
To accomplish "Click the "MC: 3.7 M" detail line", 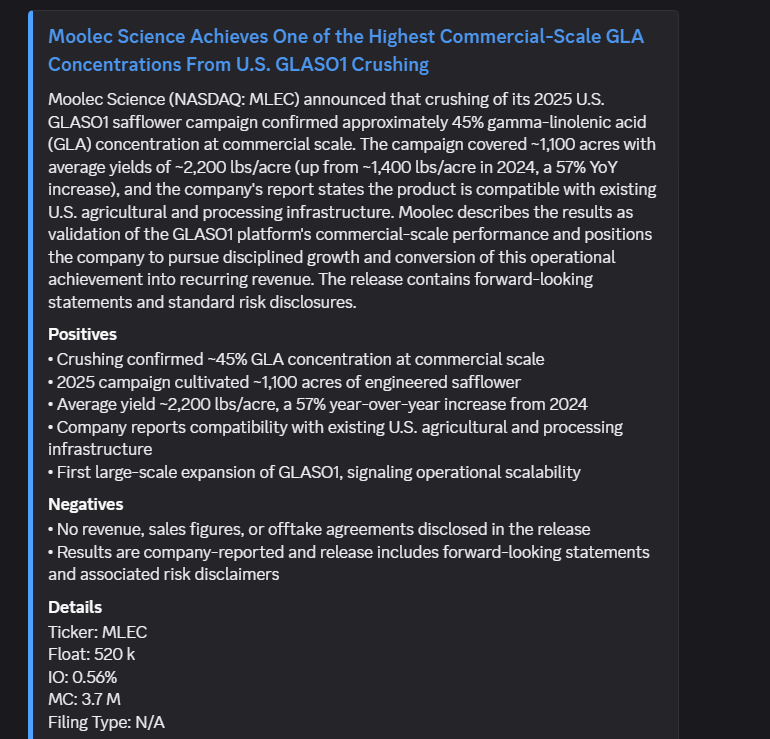I will (x=84, y=699).
